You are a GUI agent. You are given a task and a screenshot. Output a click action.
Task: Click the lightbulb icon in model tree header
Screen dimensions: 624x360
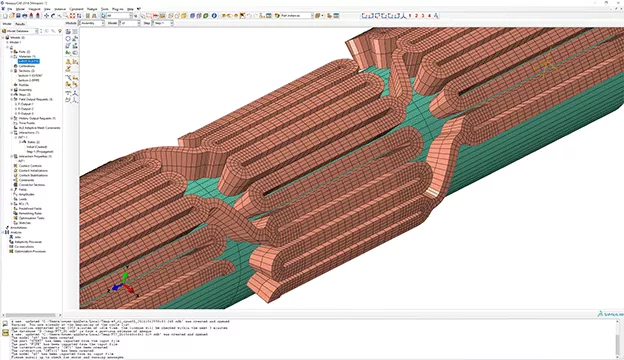point(60,31)
